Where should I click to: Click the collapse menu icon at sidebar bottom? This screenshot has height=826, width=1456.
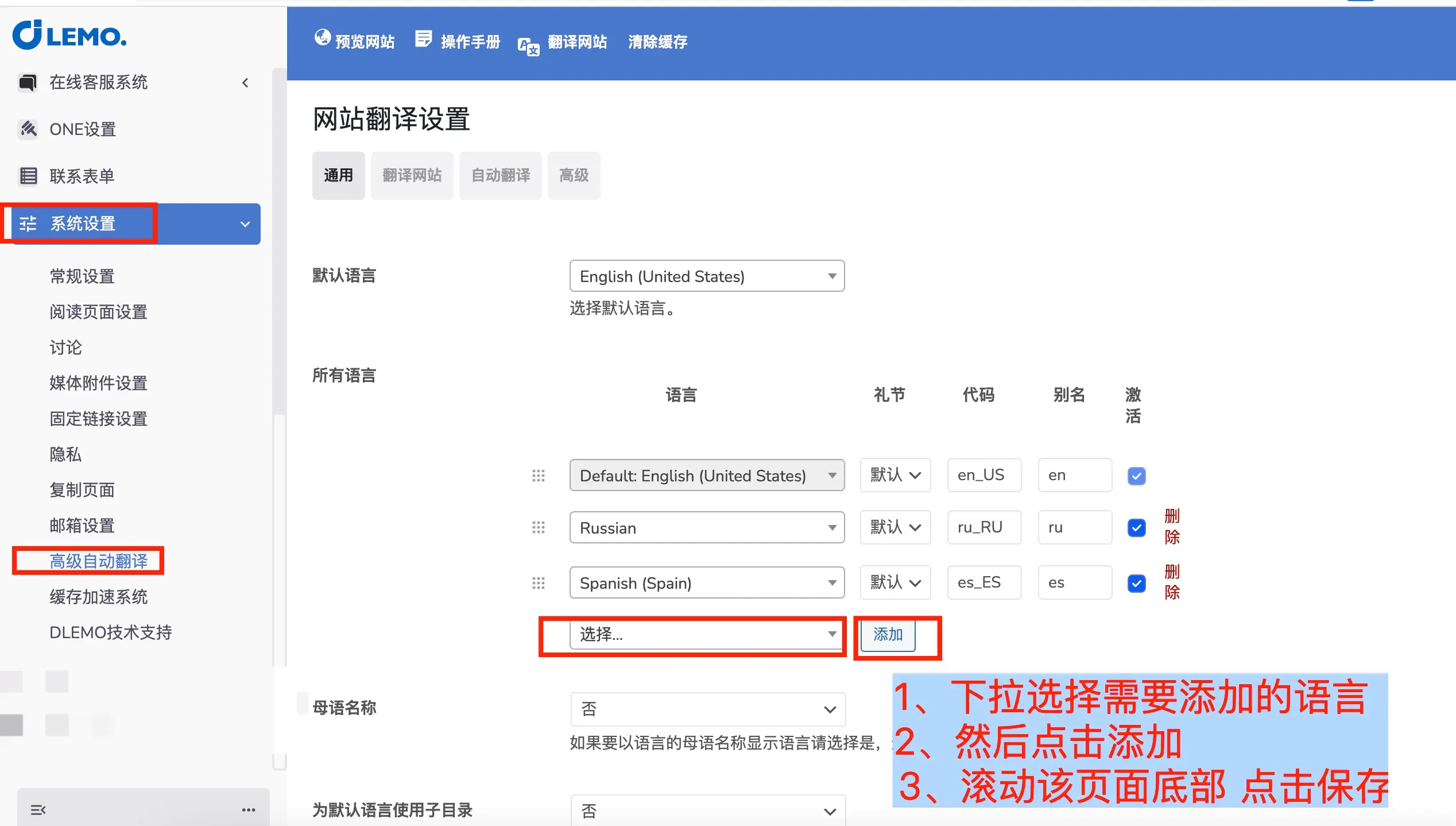38,810
